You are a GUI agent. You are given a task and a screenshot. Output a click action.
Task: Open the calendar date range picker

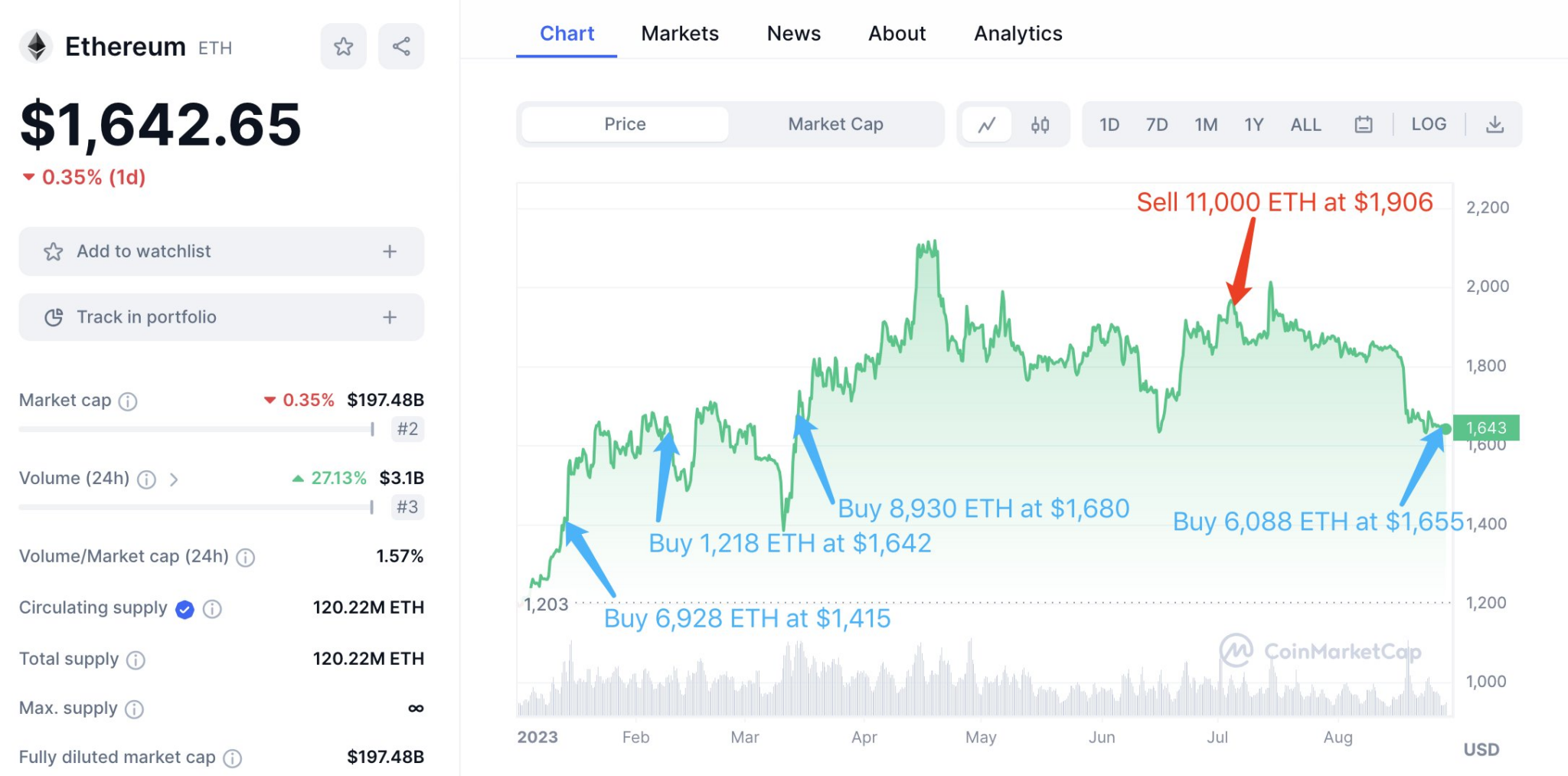click(1363, 124)
